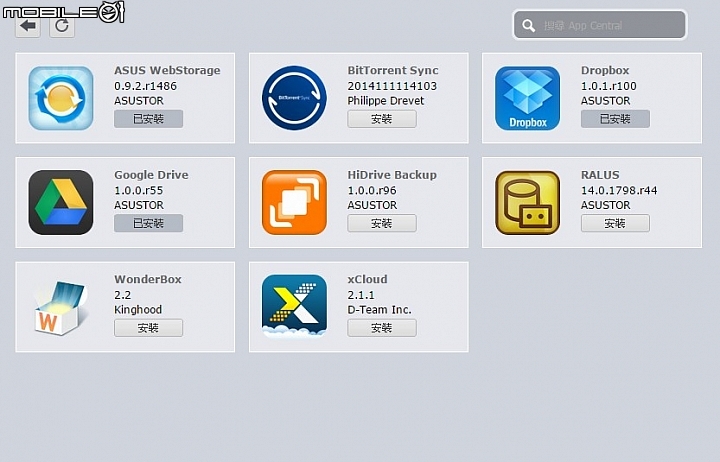Click the ASUS WebStorage title
The width and height of the screenshot is (720, 462).
(x=167, y=70)
